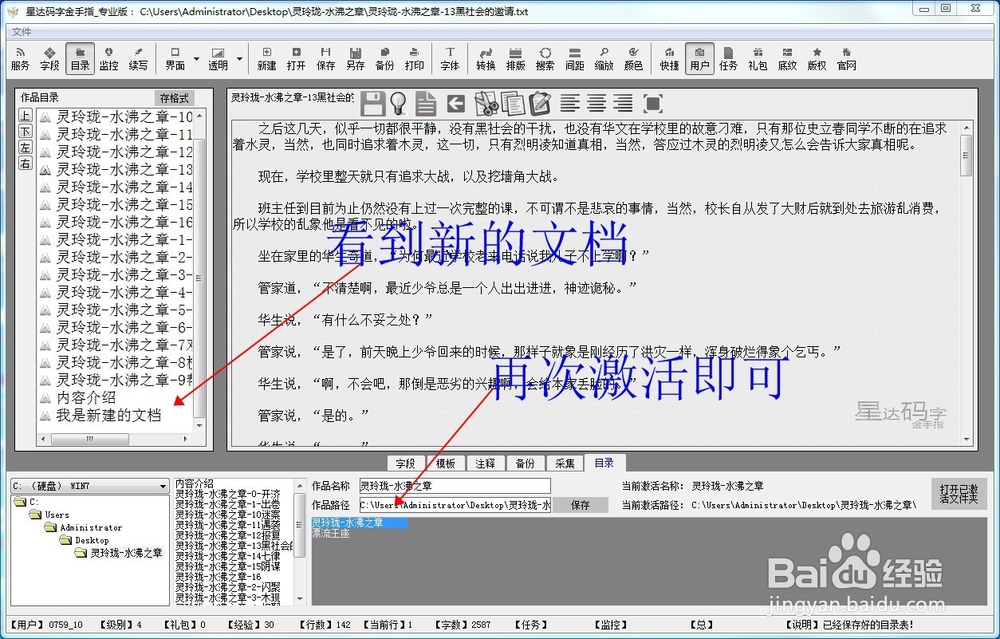Viewport: 1000px width, 639px height.
Task: Toggle the 目录 catalog toolbar button
Action: pyautogui.click(x=80, y=59)
